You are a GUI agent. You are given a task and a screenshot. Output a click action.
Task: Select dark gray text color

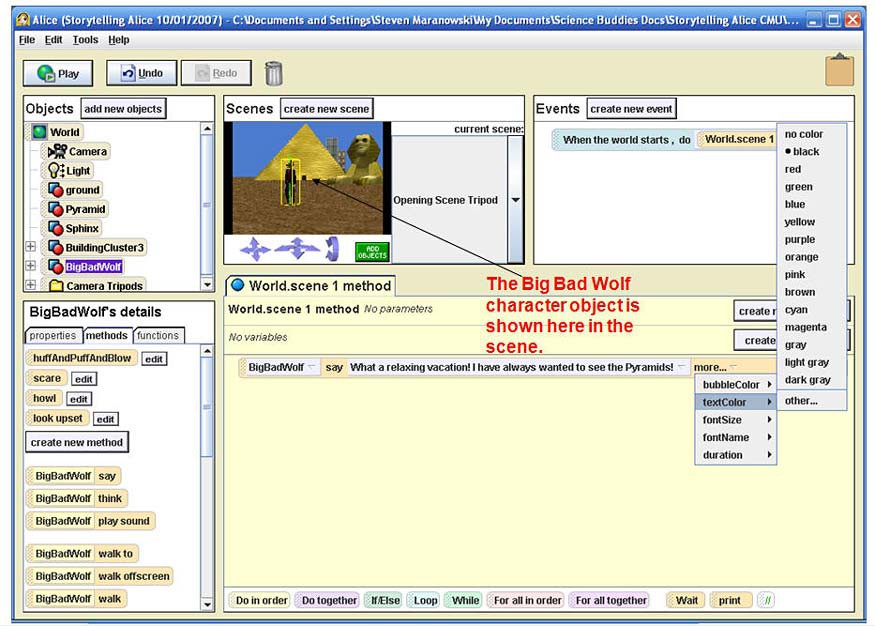point(812,379)
